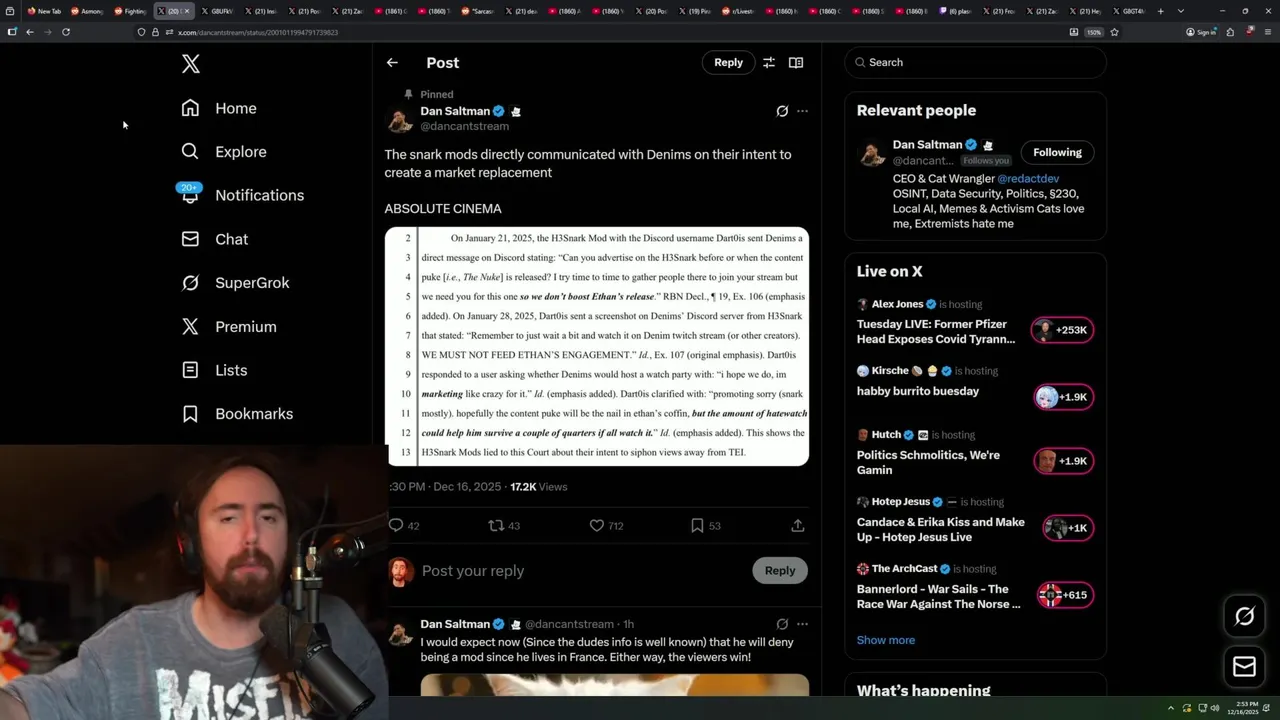Image resolution: width=1280 pixels, height=720 pixels.
Task: Open the floating Grok button at bottom right
Action: tap(1244, 616)
